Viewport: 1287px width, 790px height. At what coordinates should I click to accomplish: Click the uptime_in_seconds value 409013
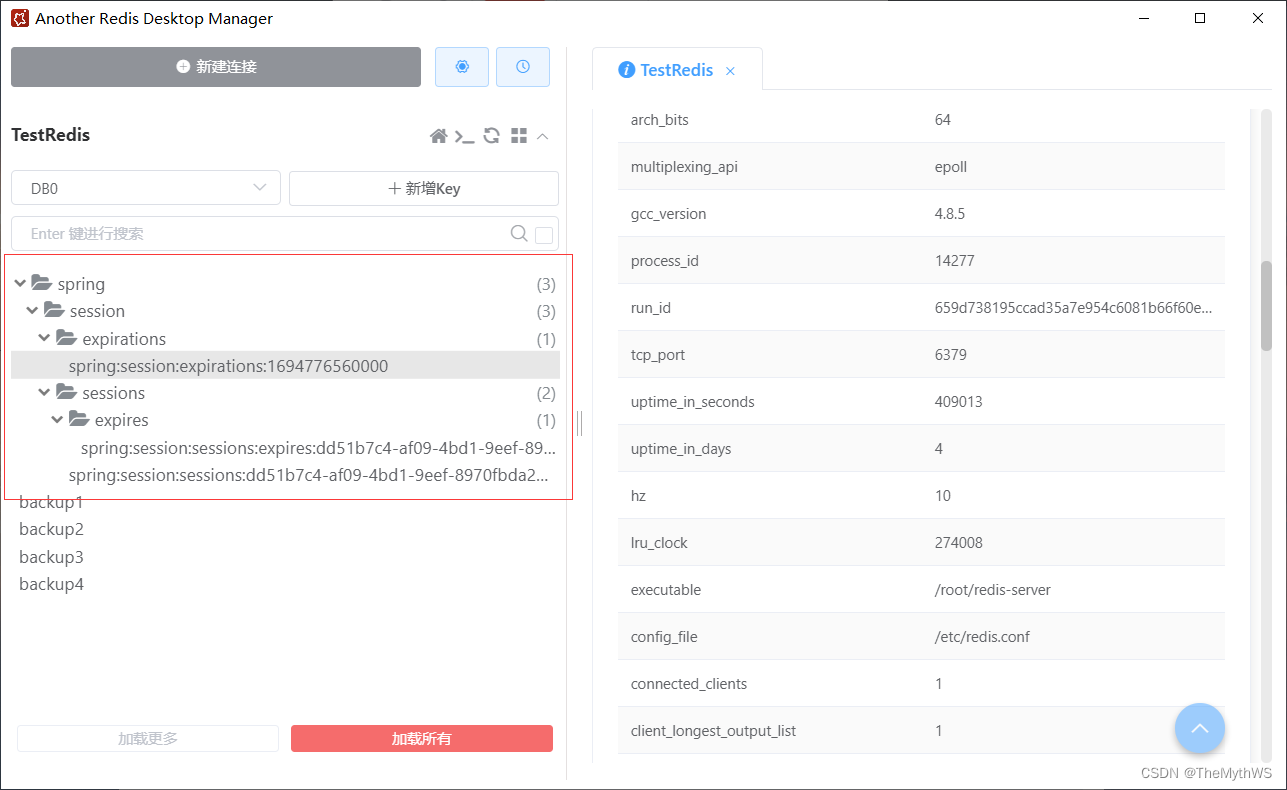pyautogui.click(x=959, y=402)
